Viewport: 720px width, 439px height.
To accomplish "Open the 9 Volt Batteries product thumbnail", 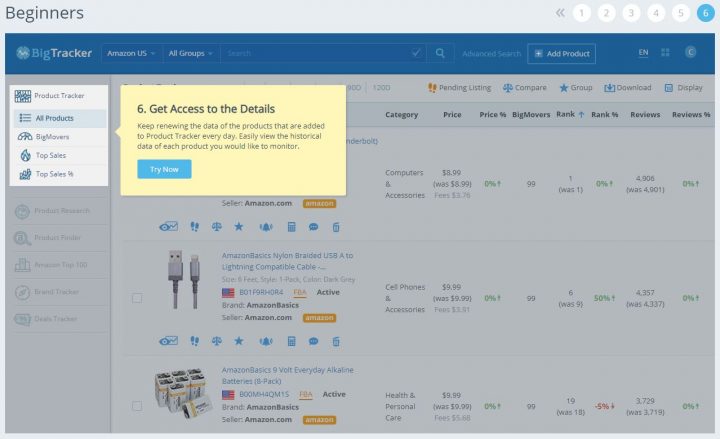I will pyautogui.click(x=184, y=394).
